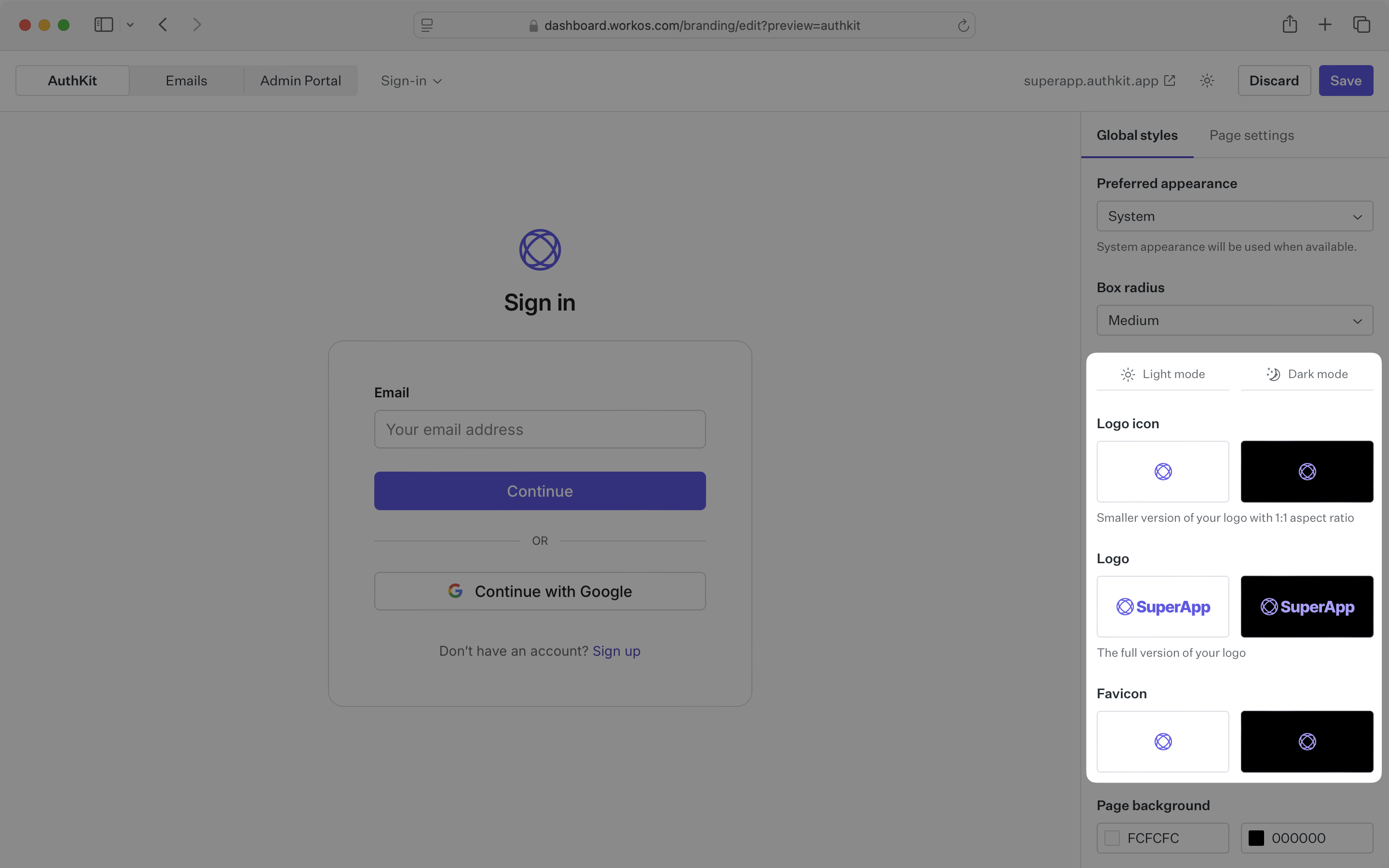Switch to Dark mode tab
1389x868 pixels.
coord(1307,373)
